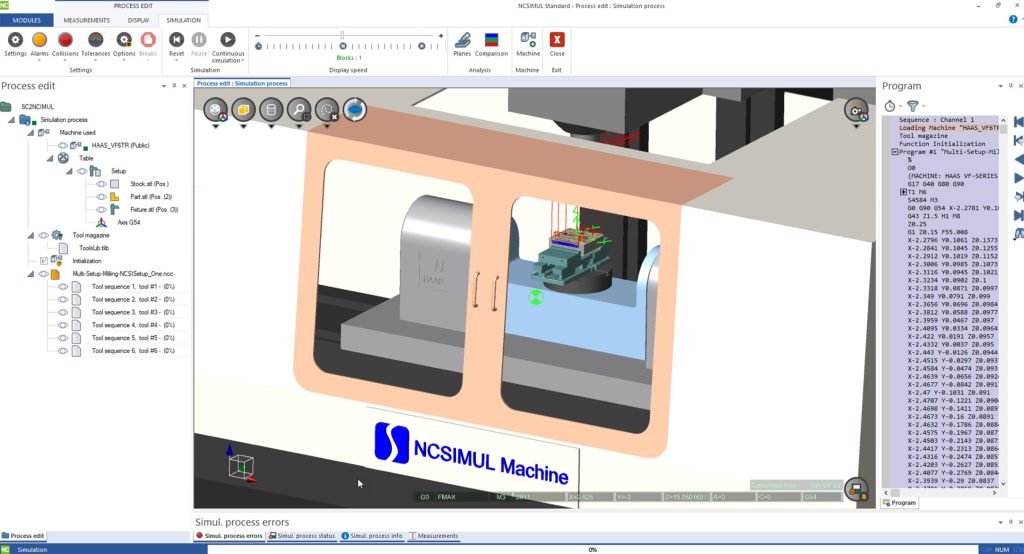1024x554 pixels.
Task: Hide Part.stl using its eye icon
Action: tap(100, 197)
